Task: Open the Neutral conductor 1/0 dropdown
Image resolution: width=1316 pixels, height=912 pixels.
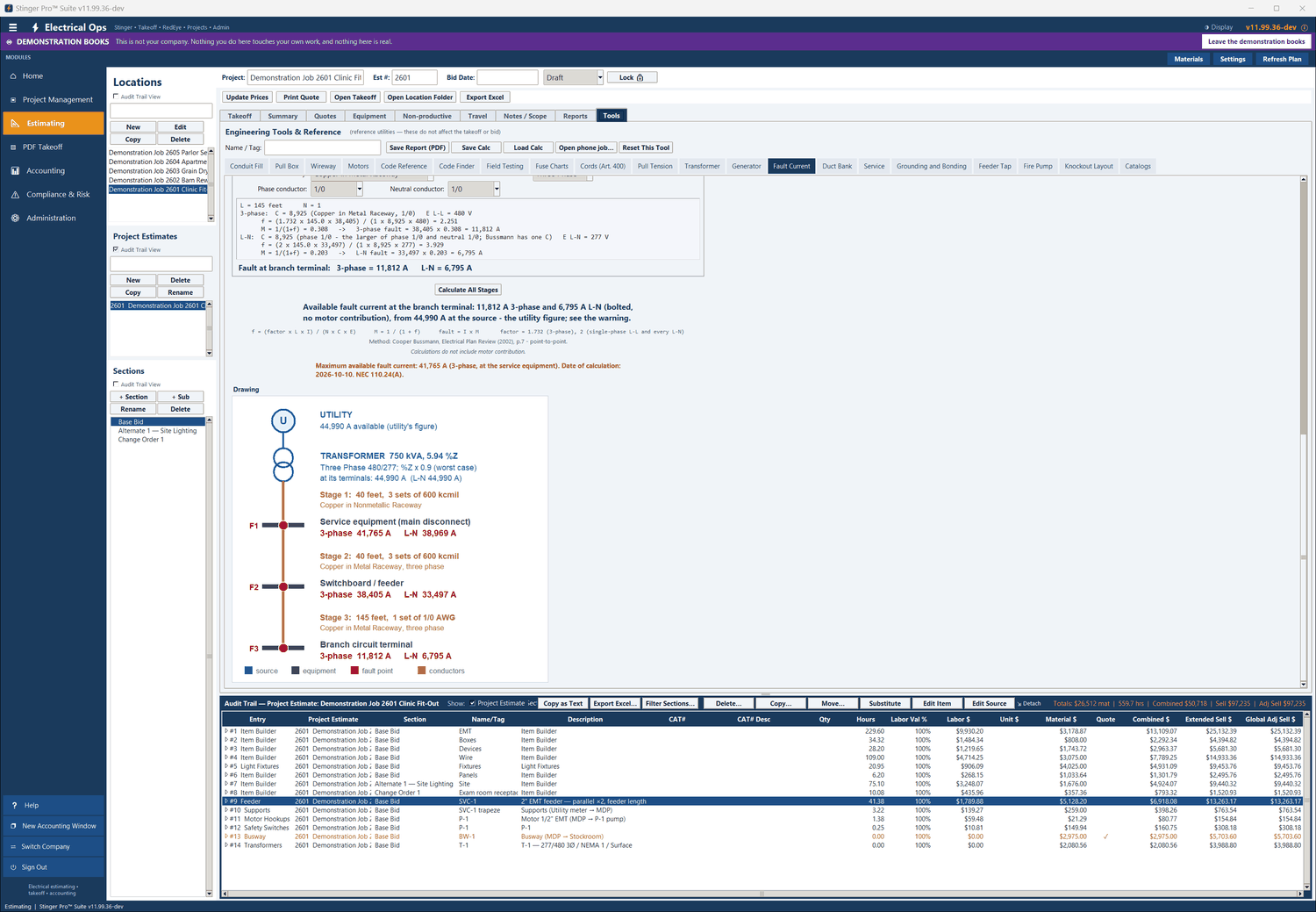Action: coord(497,189)
